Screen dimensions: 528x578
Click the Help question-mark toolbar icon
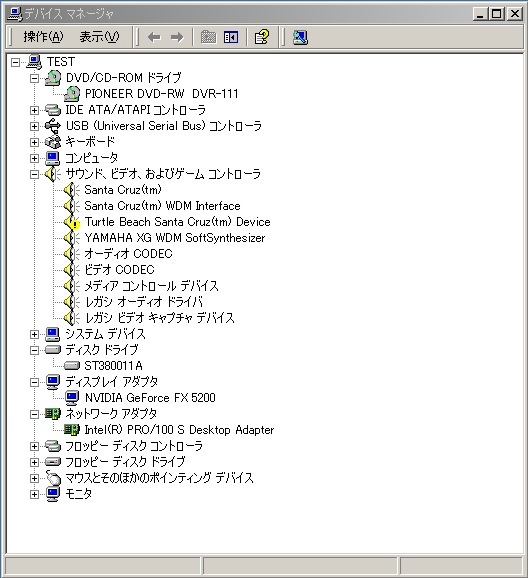tap(262, 37)
